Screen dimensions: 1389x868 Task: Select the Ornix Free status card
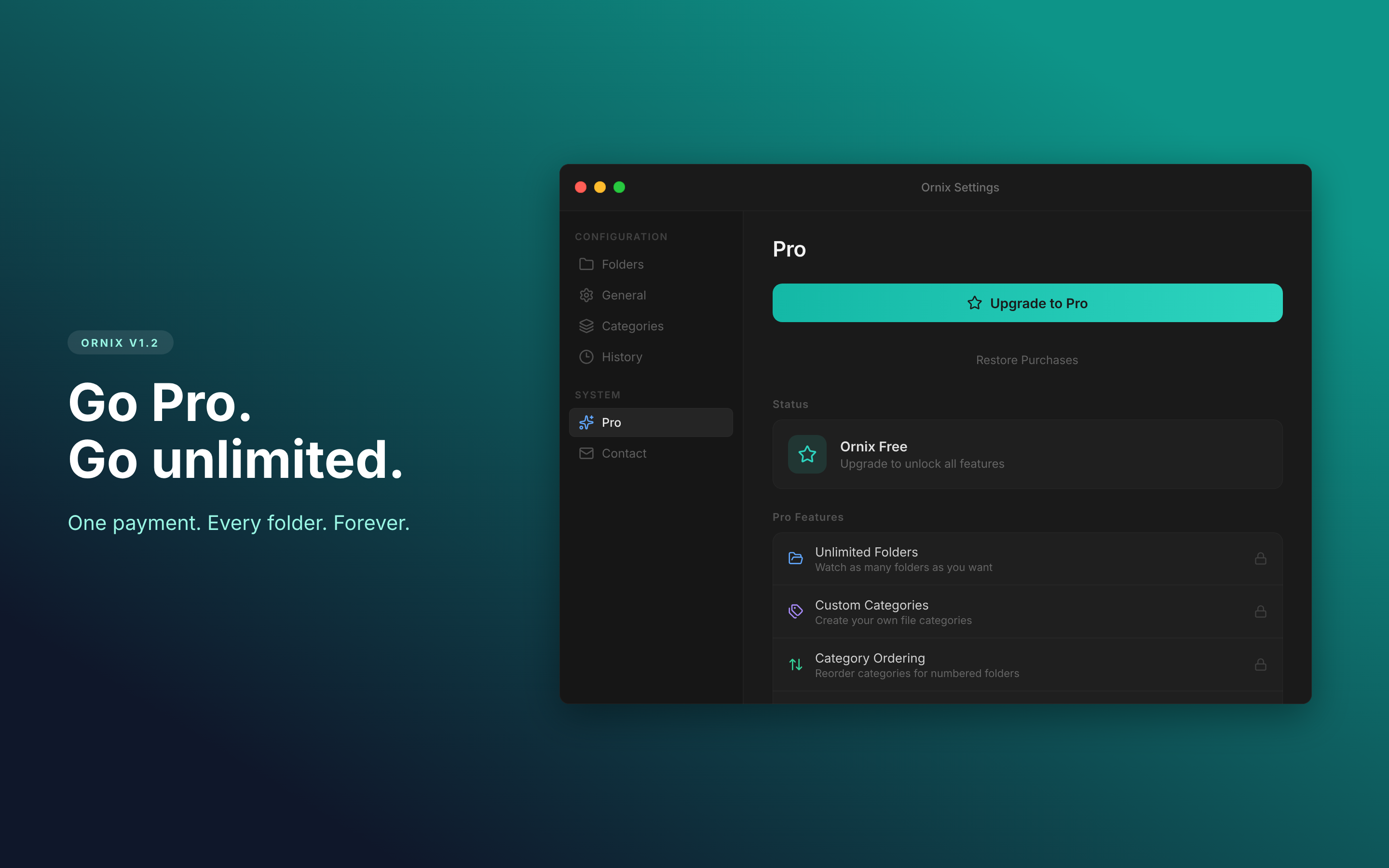1027,454
